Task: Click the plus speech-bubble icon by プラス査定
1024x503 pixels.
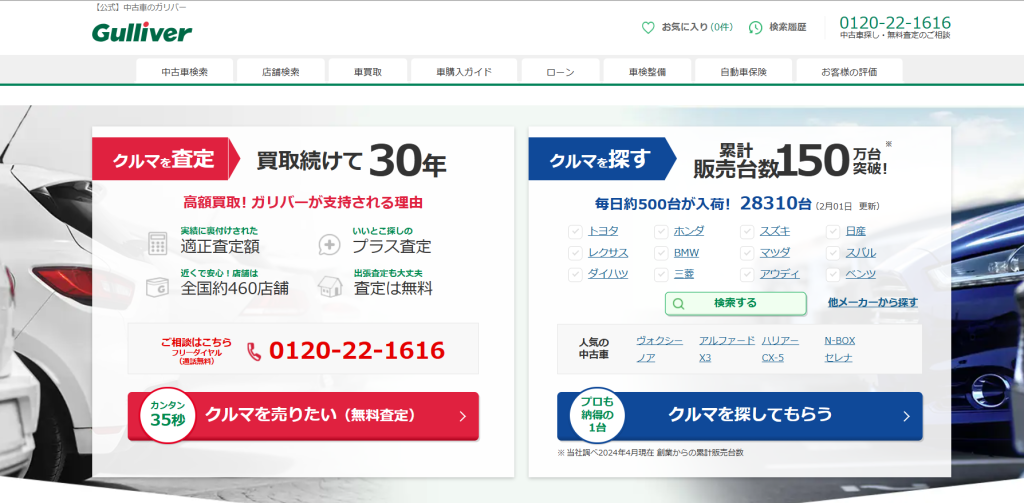Action: (329, 244)
